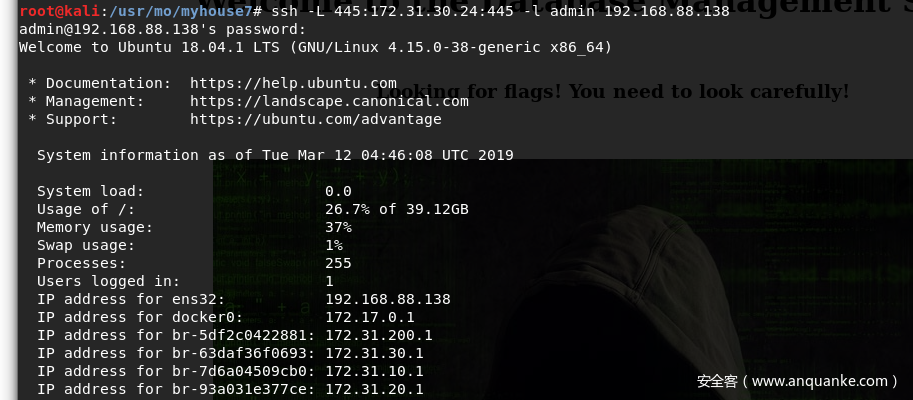Click the landscape.canonical.com management URL
Screen dimensions: 913x400
click(329, 101)
